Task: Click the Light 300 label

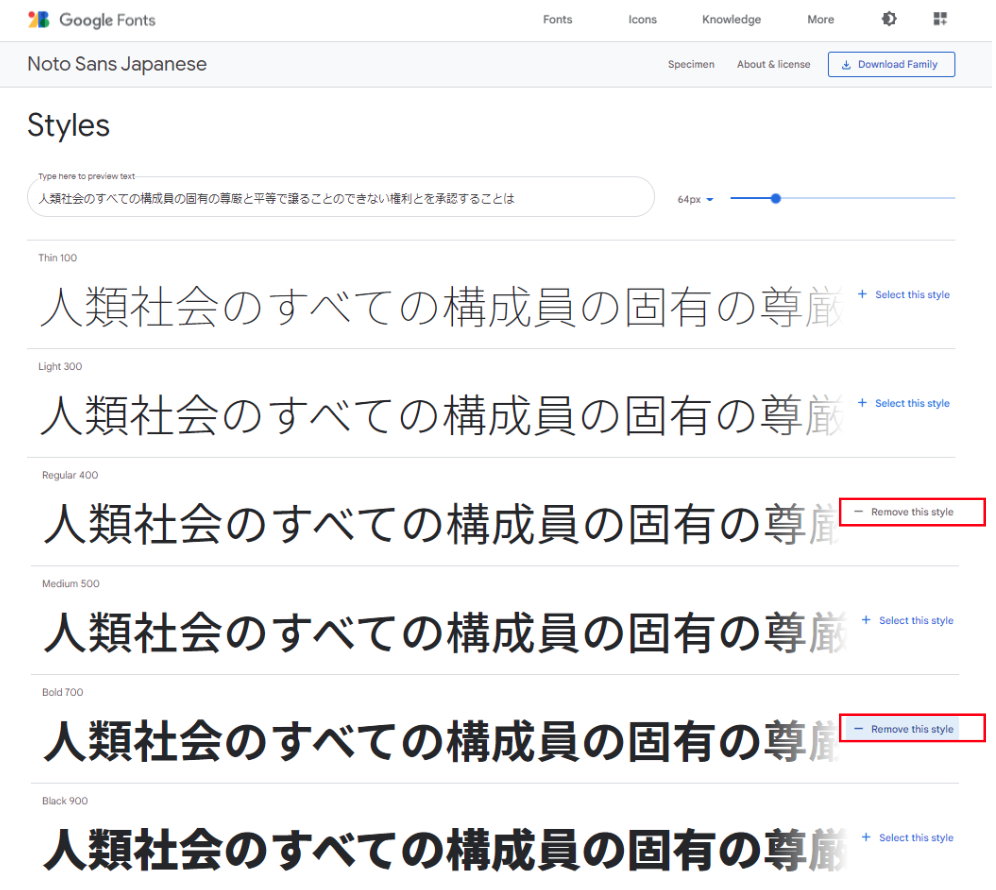Action: [60, 367]
